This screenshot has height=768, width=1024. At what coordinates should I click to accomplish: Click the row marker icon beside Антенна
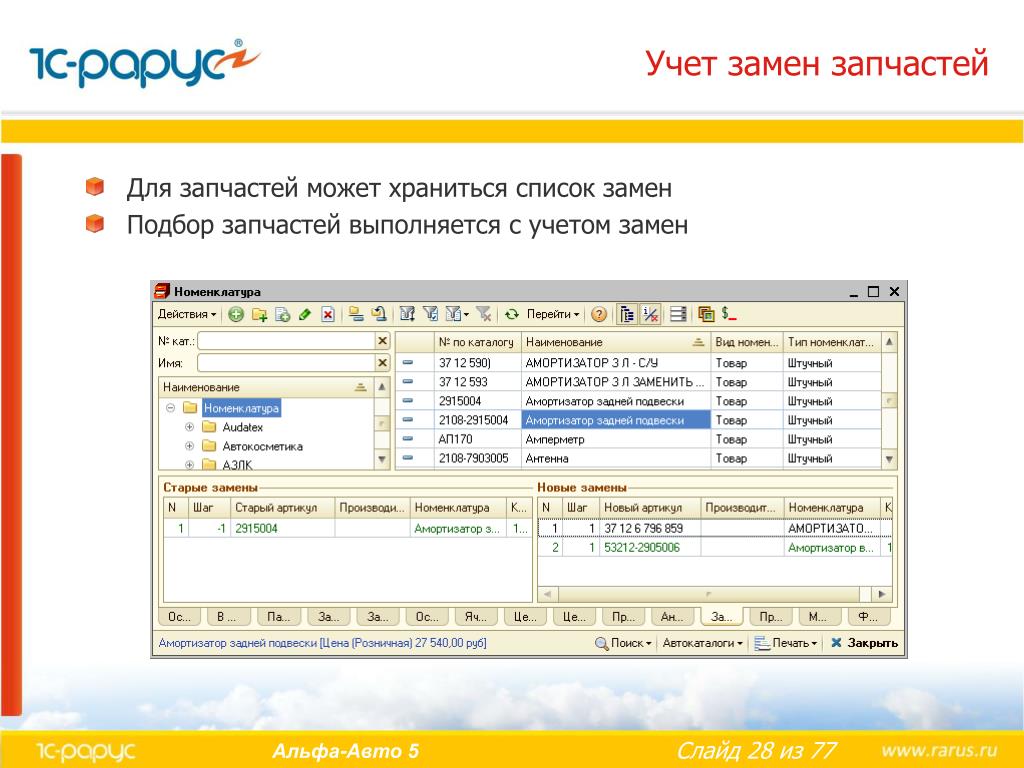408,458
